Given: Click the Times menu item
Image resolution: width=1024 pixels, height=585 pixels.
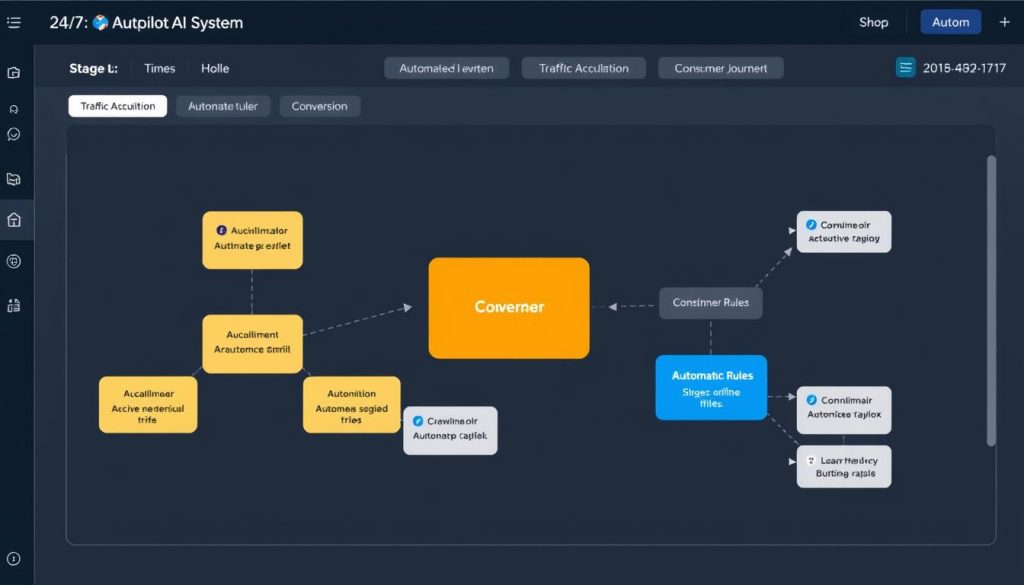Looking at the screenshot, I should point(159,68).
